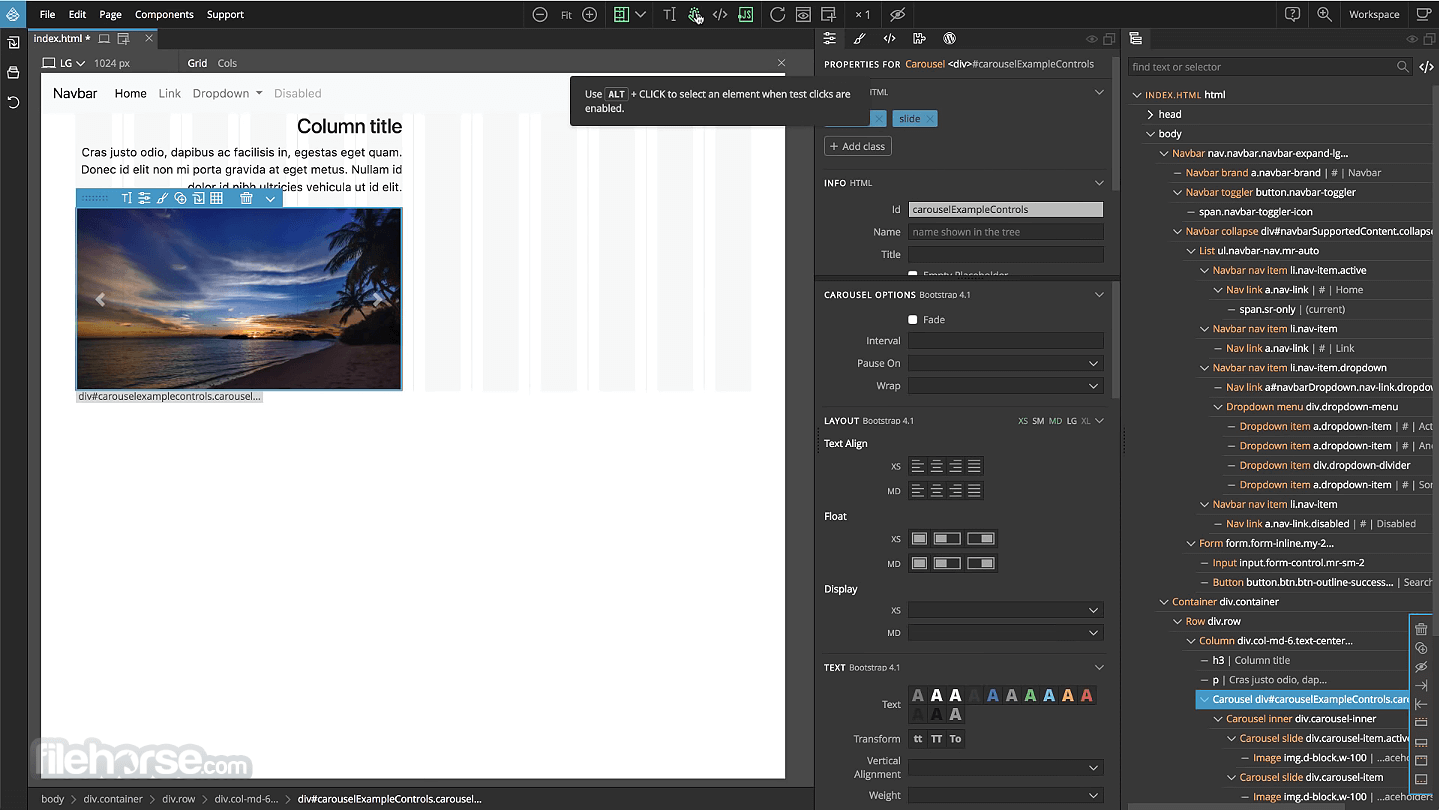Zoom out the page view with minus icon
This screenshot has width=1439, height=810.
pyautogui.click(x=540, y=14)
